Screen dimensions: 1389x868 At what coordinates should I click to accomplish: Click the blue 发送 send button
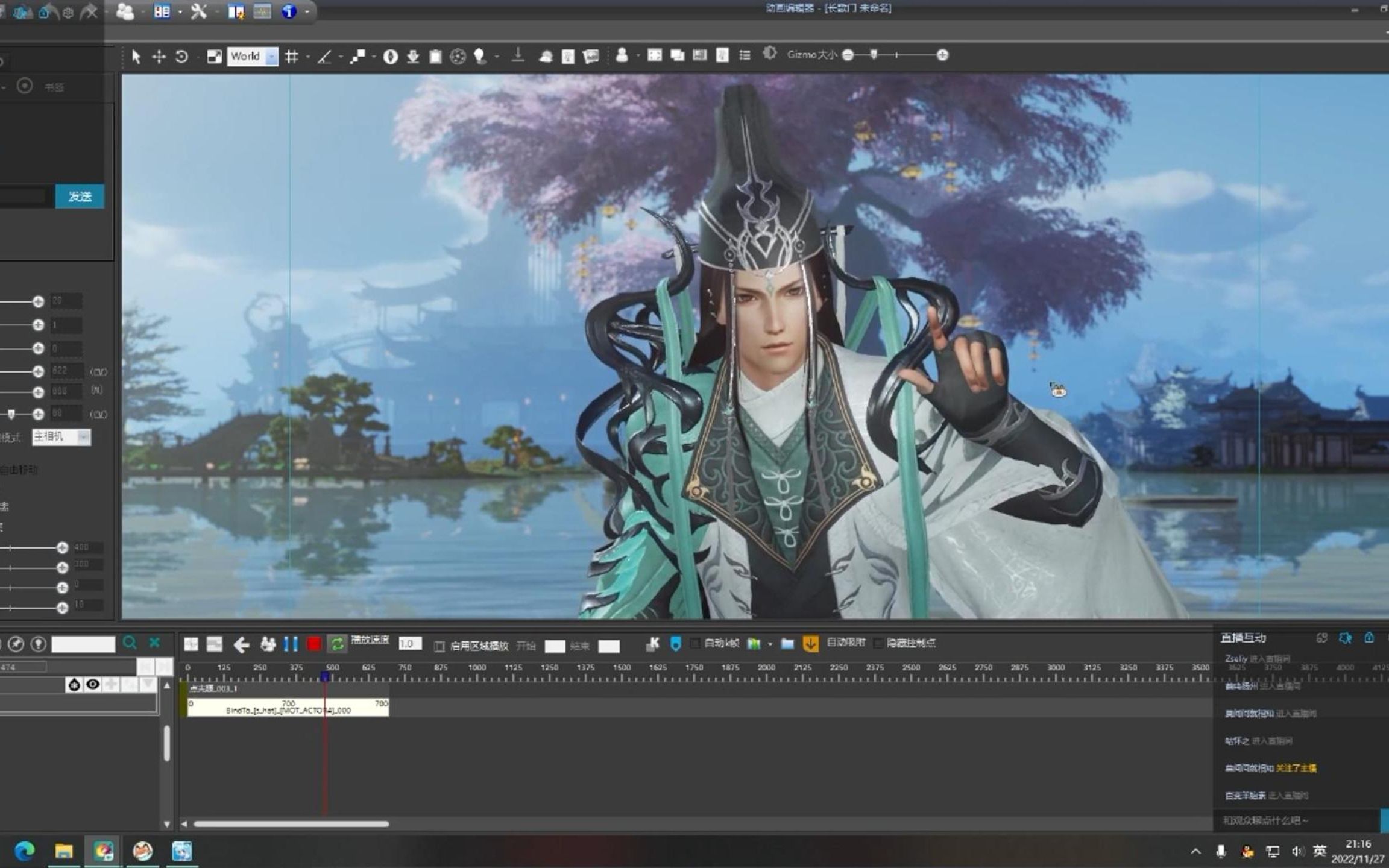(80, 197)
